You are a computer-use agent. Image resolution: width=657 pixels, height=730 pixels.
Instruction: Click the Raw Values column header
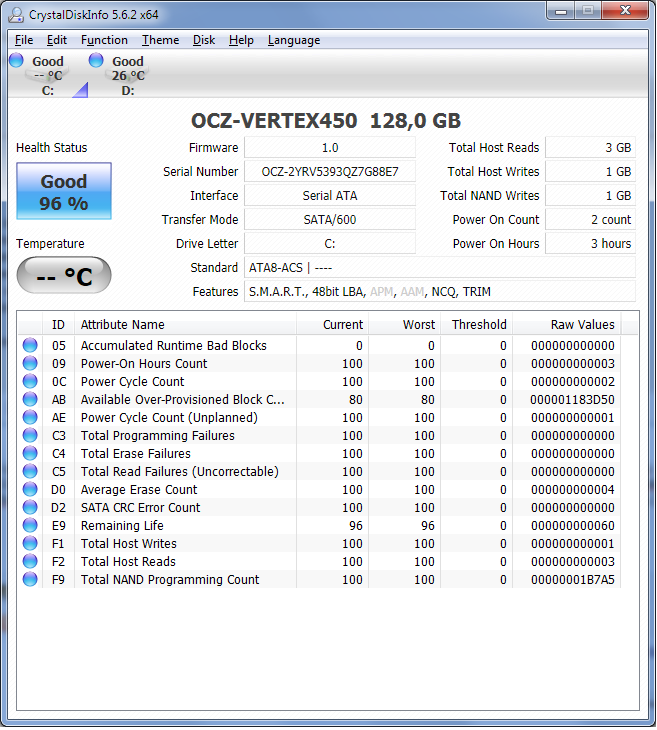[x=567, y=324]
